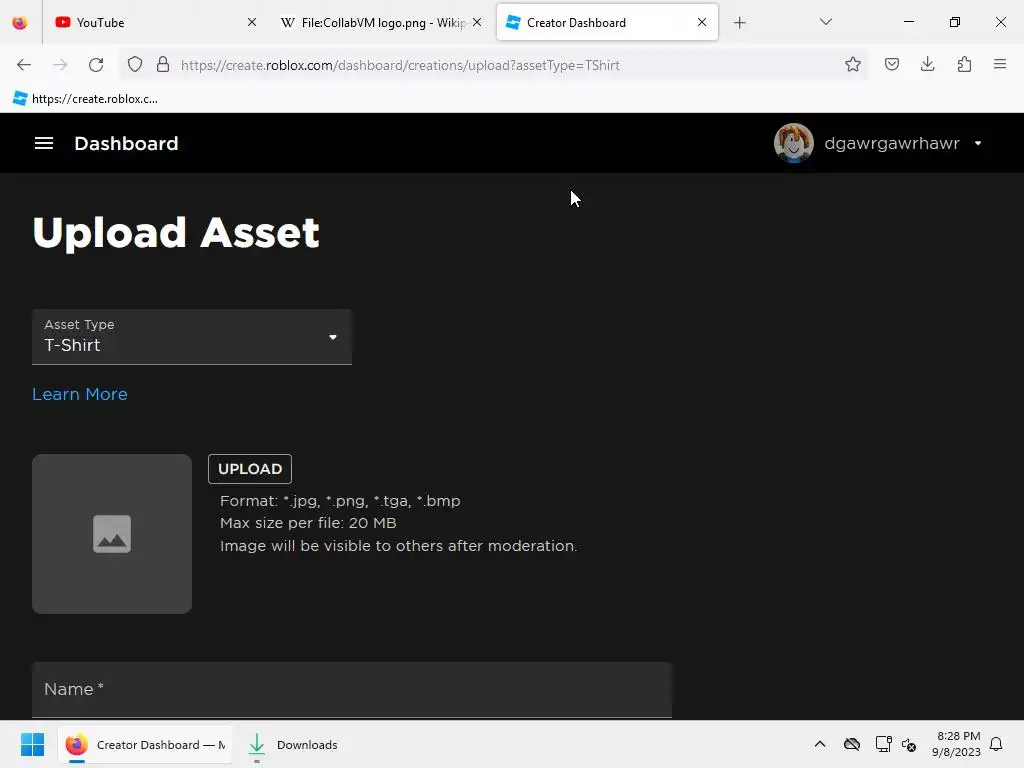Go forward with the browser arrow

60,65
